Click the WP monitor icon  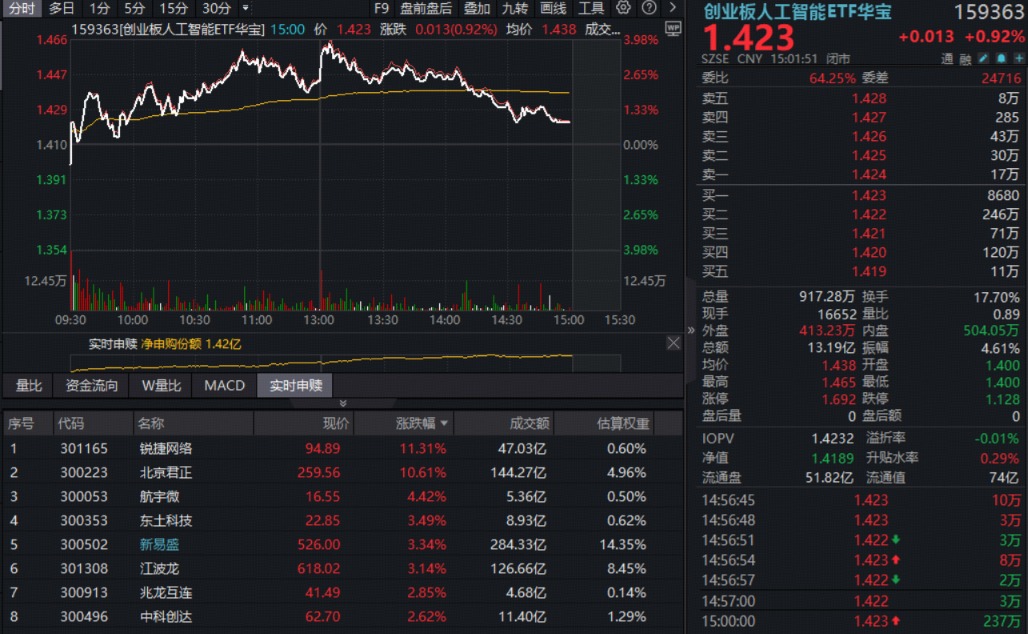[x=673, y=29]
